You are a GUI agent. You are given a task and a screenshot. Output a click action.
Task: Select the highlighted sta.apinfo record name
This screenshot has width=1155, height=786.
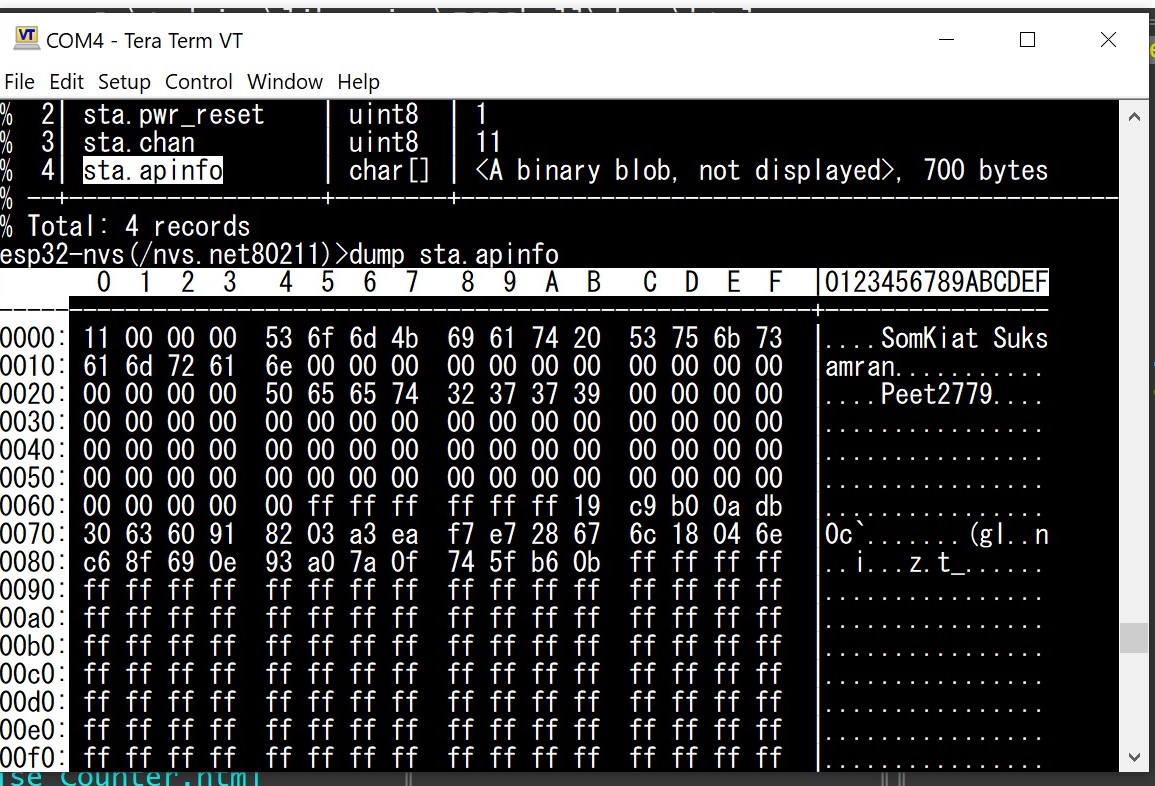coord(152,170)
